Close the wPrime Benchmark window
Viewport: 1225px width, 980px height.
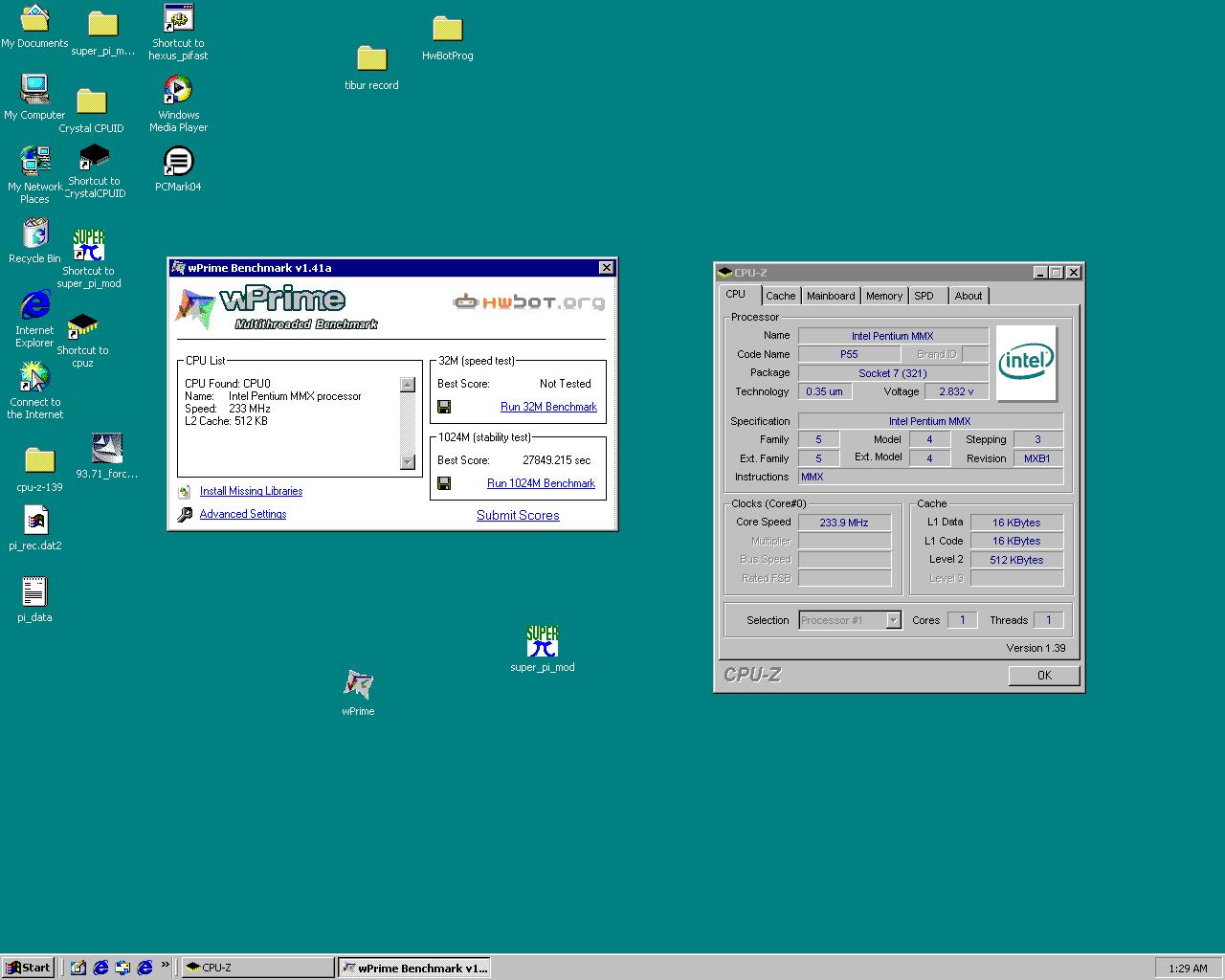coord(606,267)
